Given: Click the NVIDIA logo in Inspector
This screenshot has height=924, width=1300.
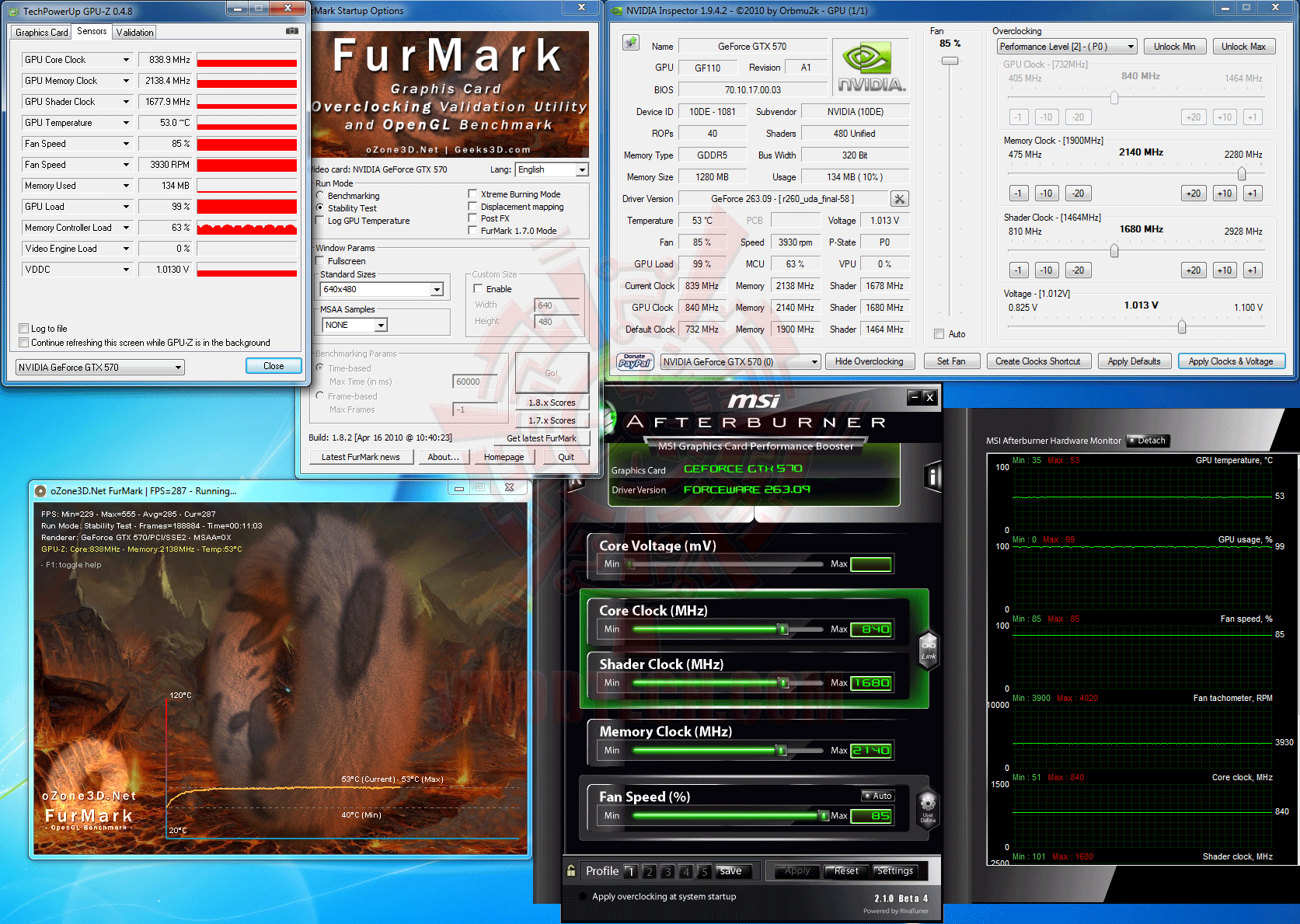Looking at the screenshot, I should [871, 67].
